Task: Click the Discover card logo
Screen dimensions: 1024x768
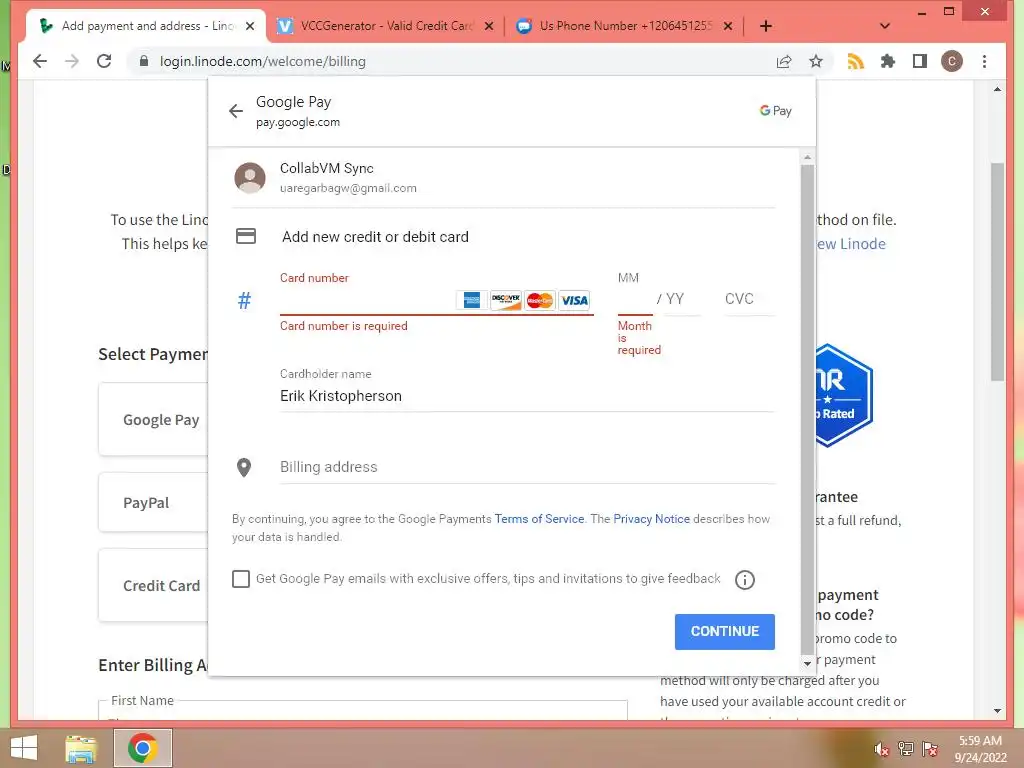Action: 505,300
